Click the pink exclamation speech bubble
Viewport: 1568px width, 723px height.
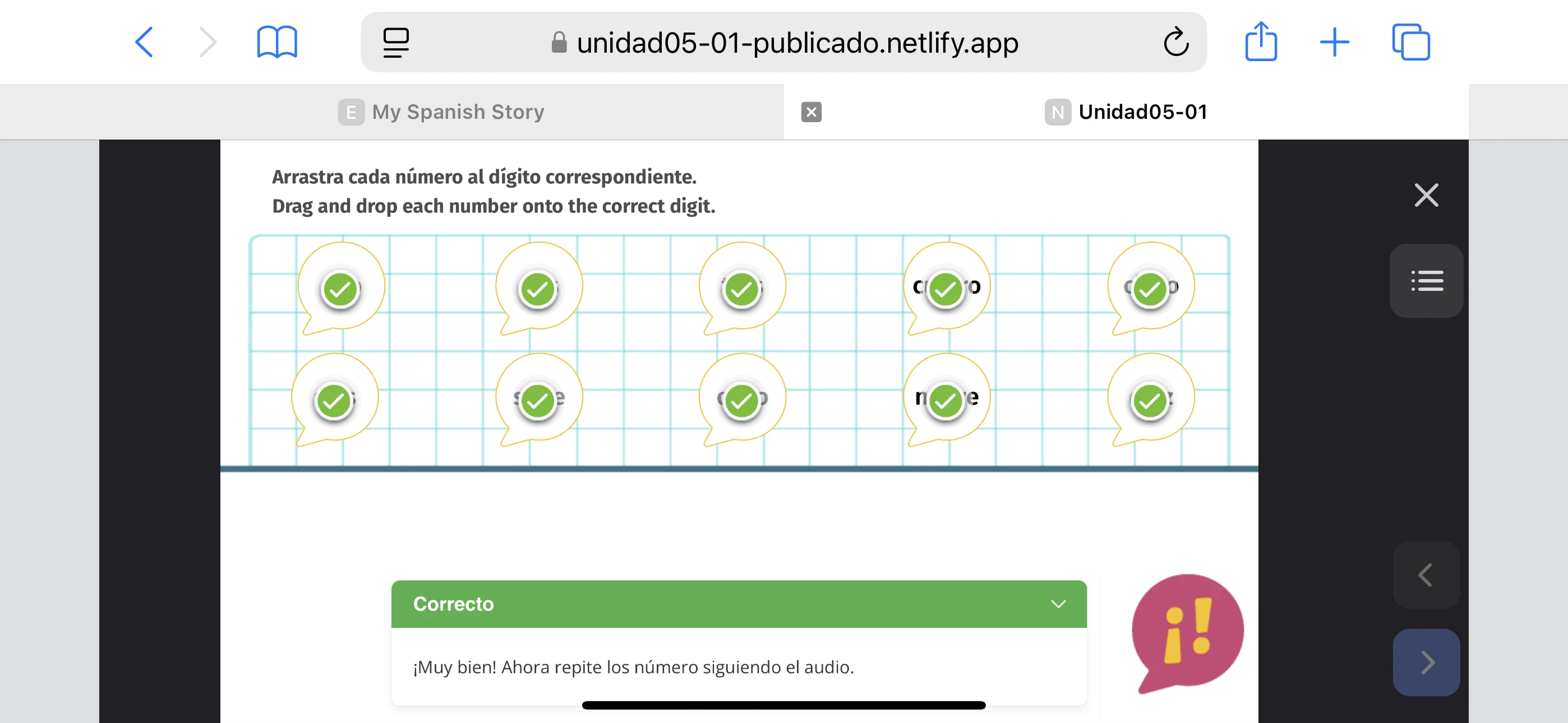tap(1187, 631)
